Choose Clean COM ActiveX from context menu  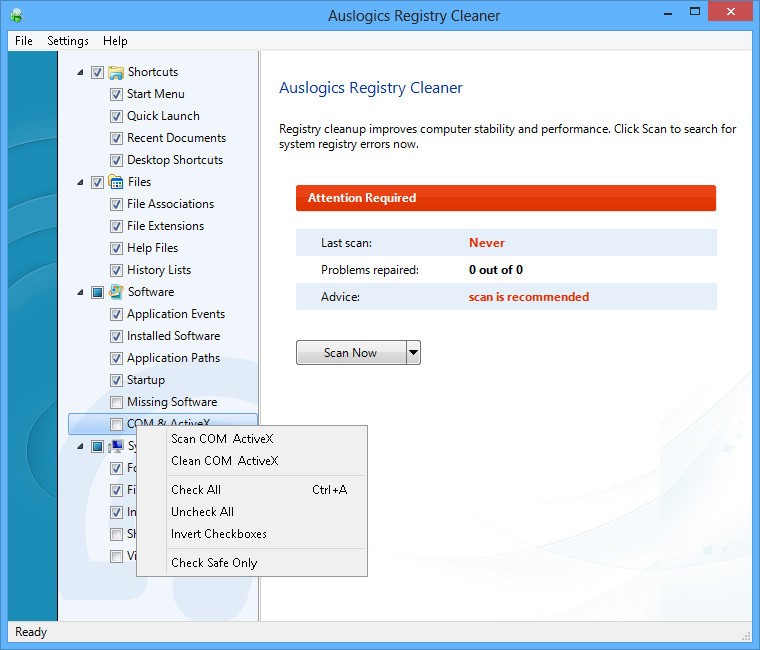click(x=252, y=460)
